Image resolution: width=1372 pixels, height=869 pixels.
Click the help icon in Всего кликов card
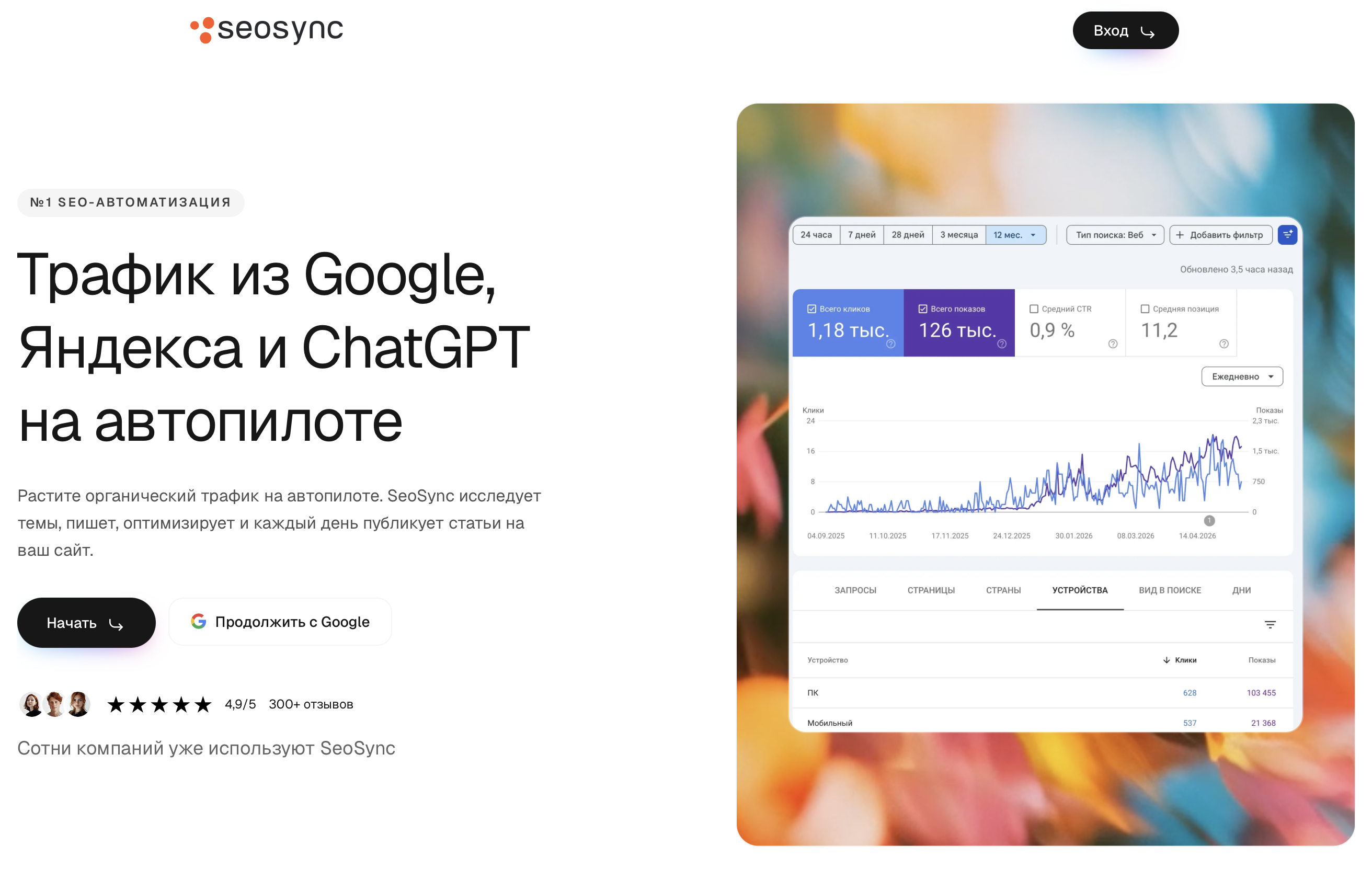(890, 344)
